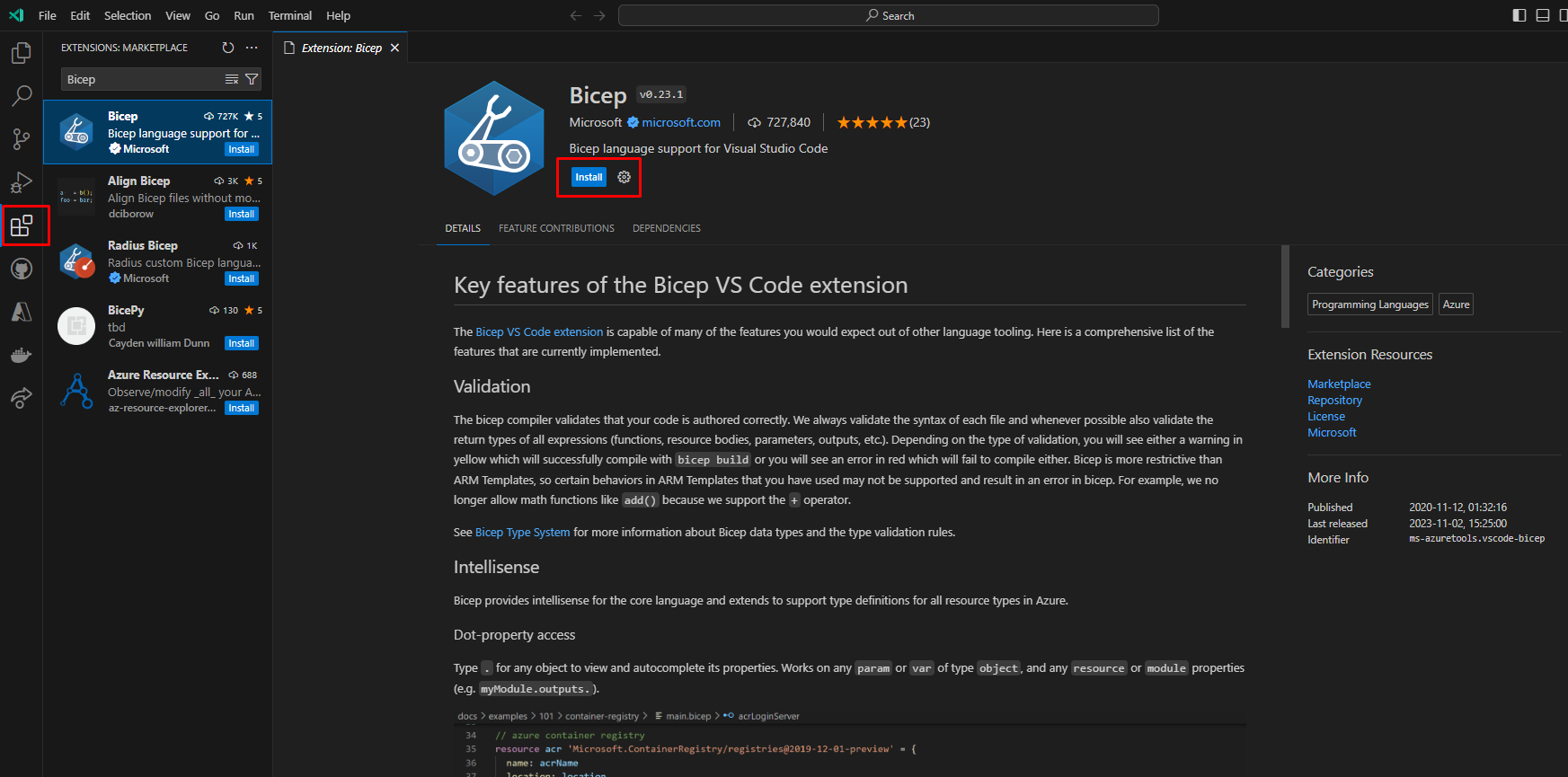Image resolution: width=1568 pixels, height=777 pixels.
Task: Install BicePy from the list
Action: click(242, 343)
